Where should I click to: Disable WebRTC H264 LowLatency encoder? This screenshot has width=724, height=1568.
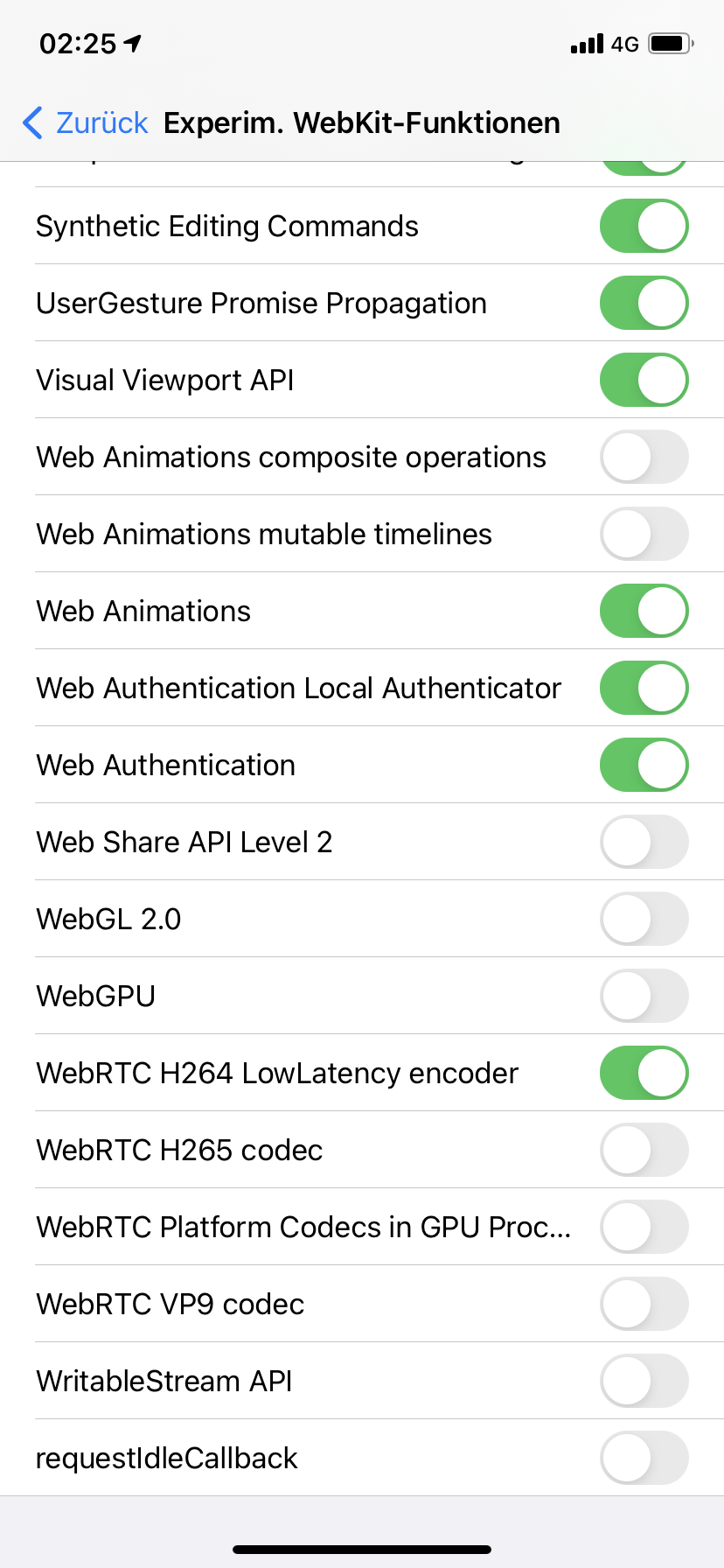[644, 1074]
